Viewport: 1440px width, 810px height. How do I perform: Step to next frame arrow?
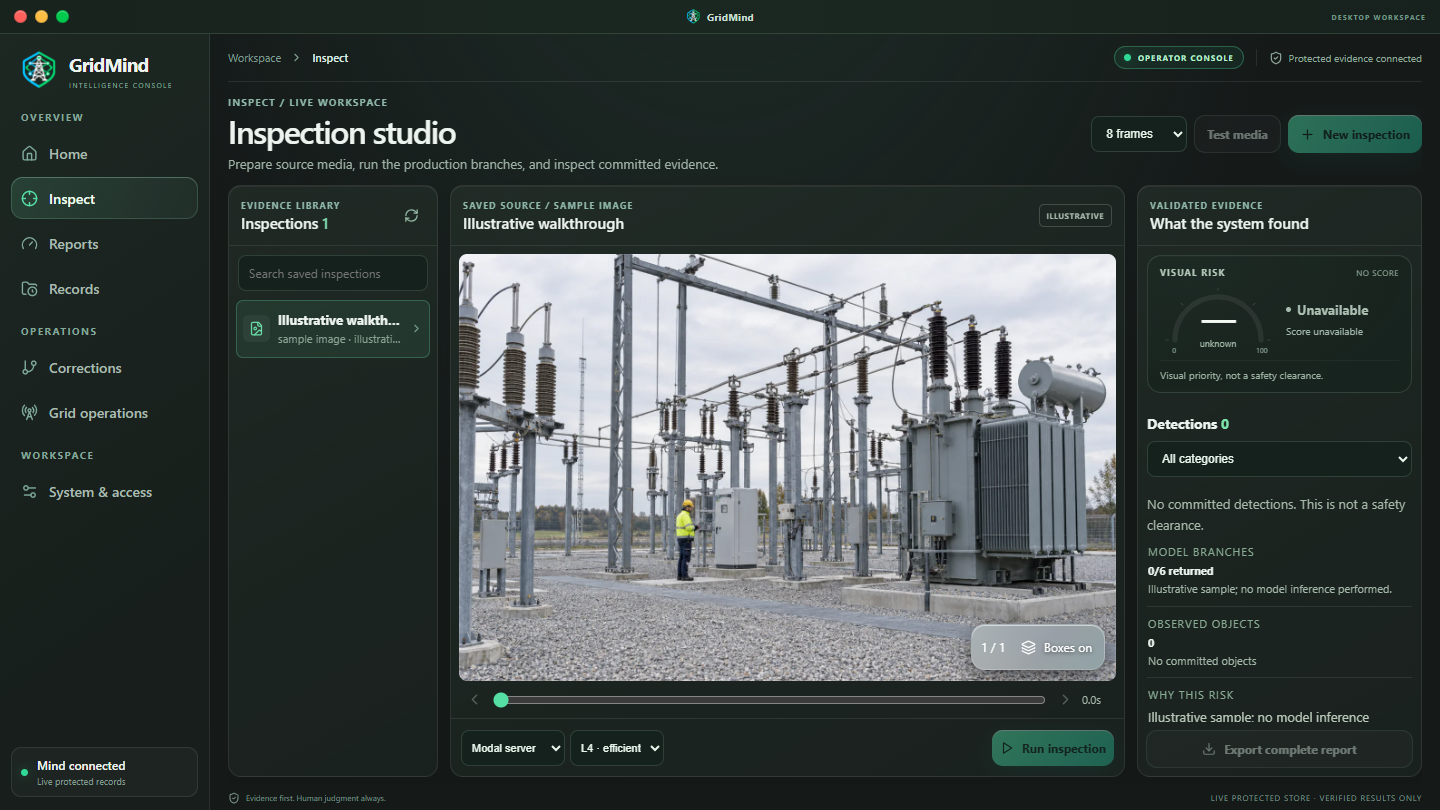tap(1065, 700)
